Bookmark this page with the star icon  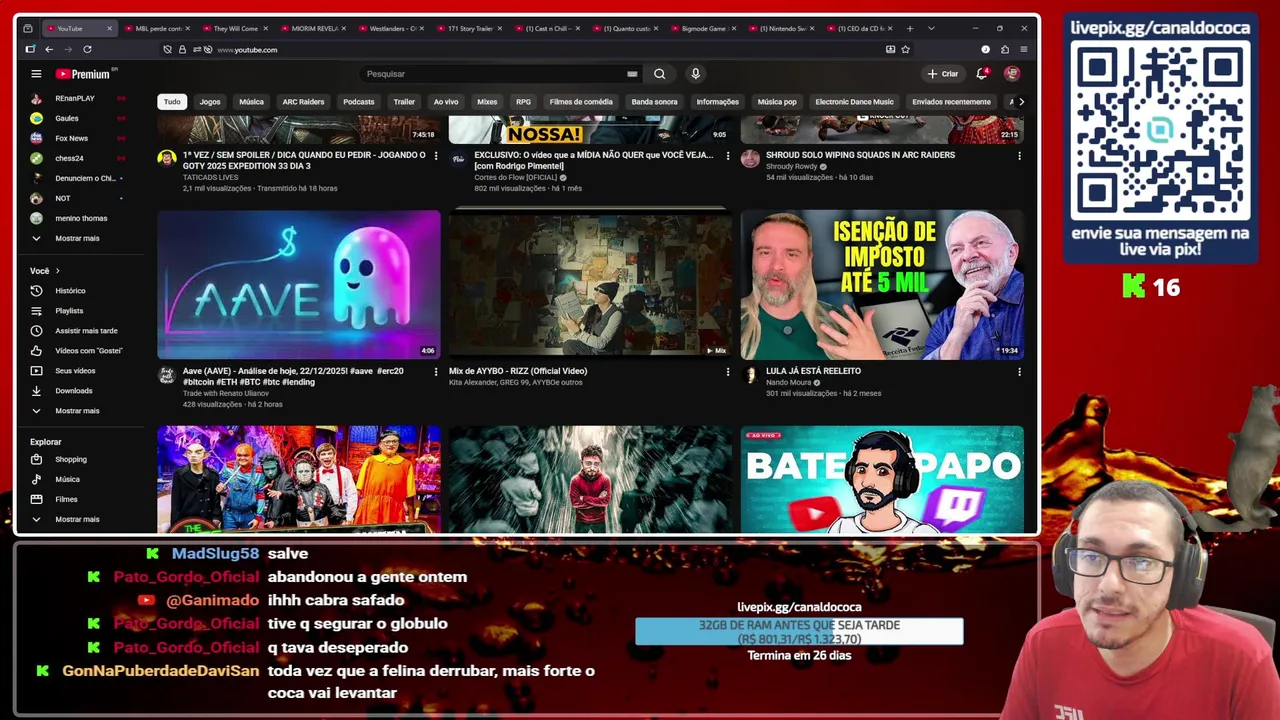tap(906, 49)
